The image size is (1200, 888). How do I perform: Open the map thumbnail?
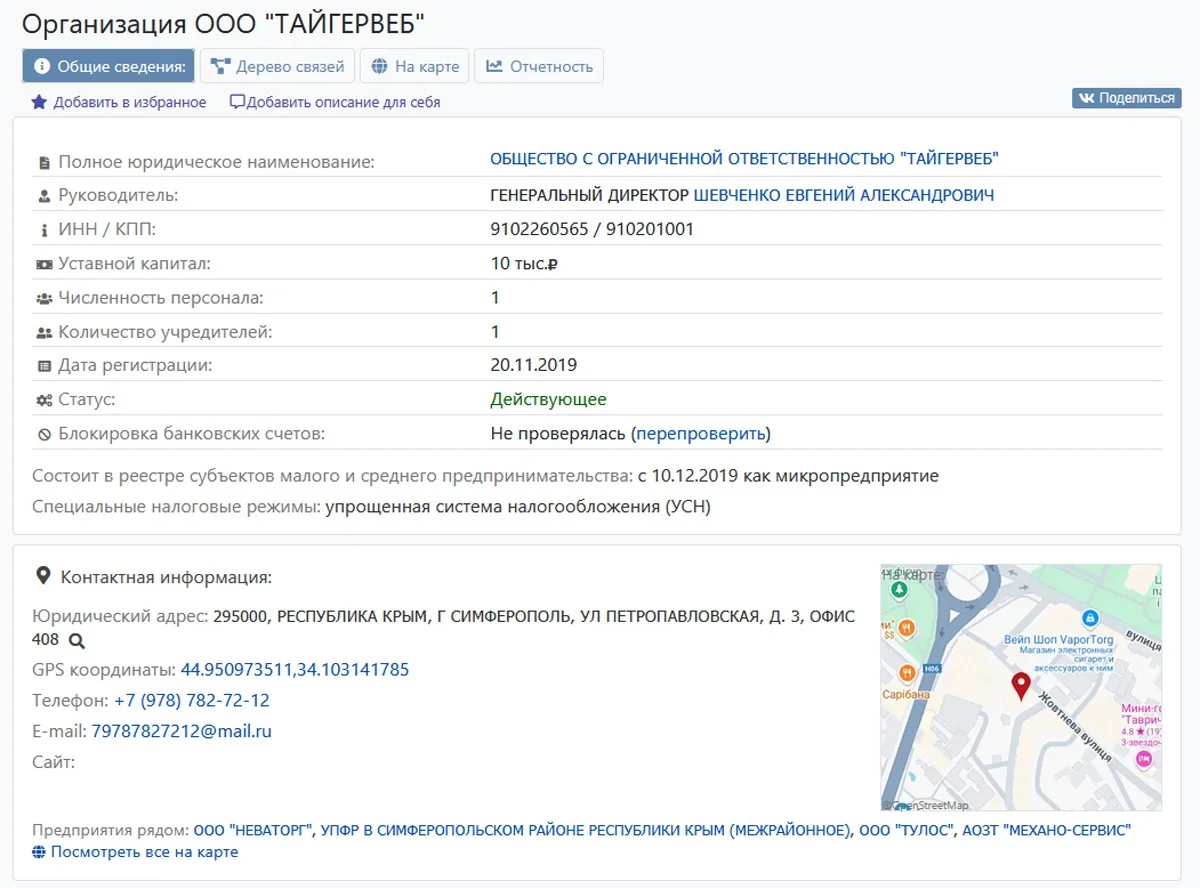(1021, 688)
